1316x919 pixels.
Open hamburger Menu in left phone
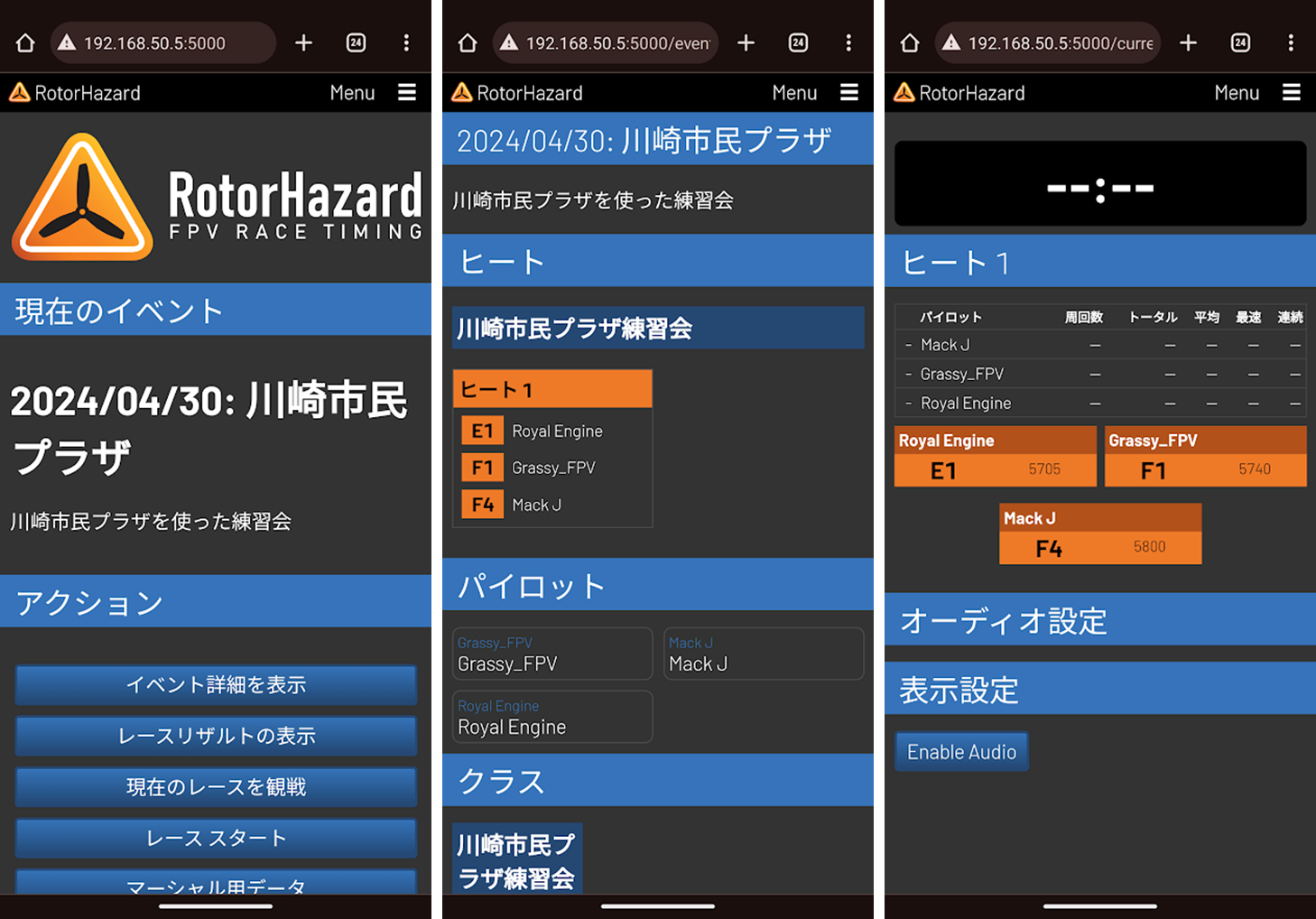tap(373, 92)
